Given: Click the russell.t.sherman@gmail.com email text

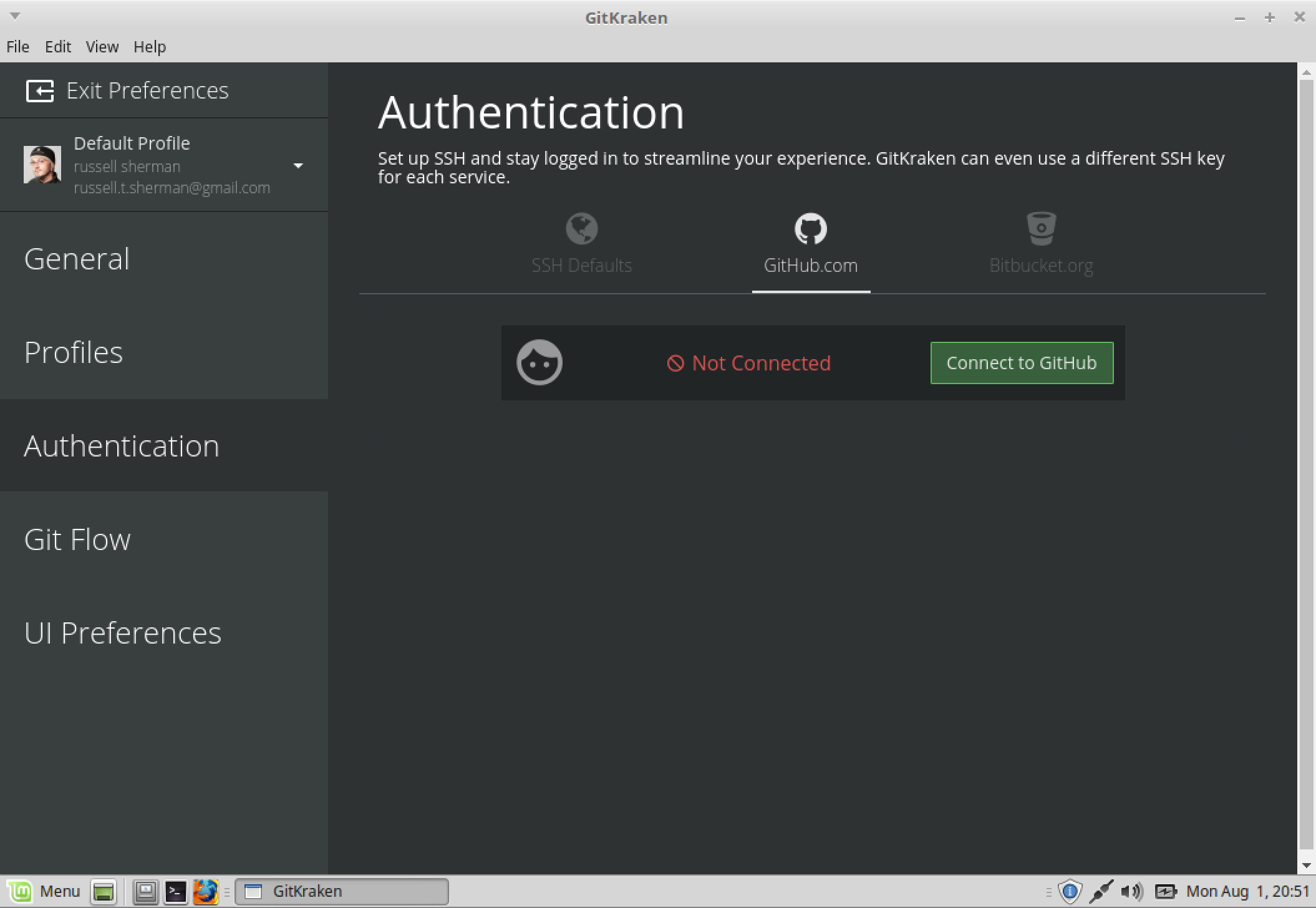Looking at the screenshot, I should point(172,188).
